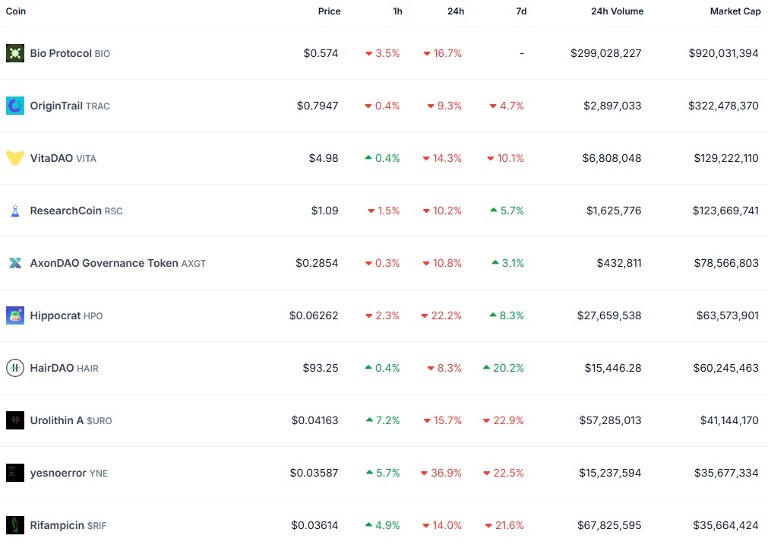The height and width of the screenshot is (545, 770).
Task: Click the Hippocrat coin icon
Action: click(x=15, y=316)
